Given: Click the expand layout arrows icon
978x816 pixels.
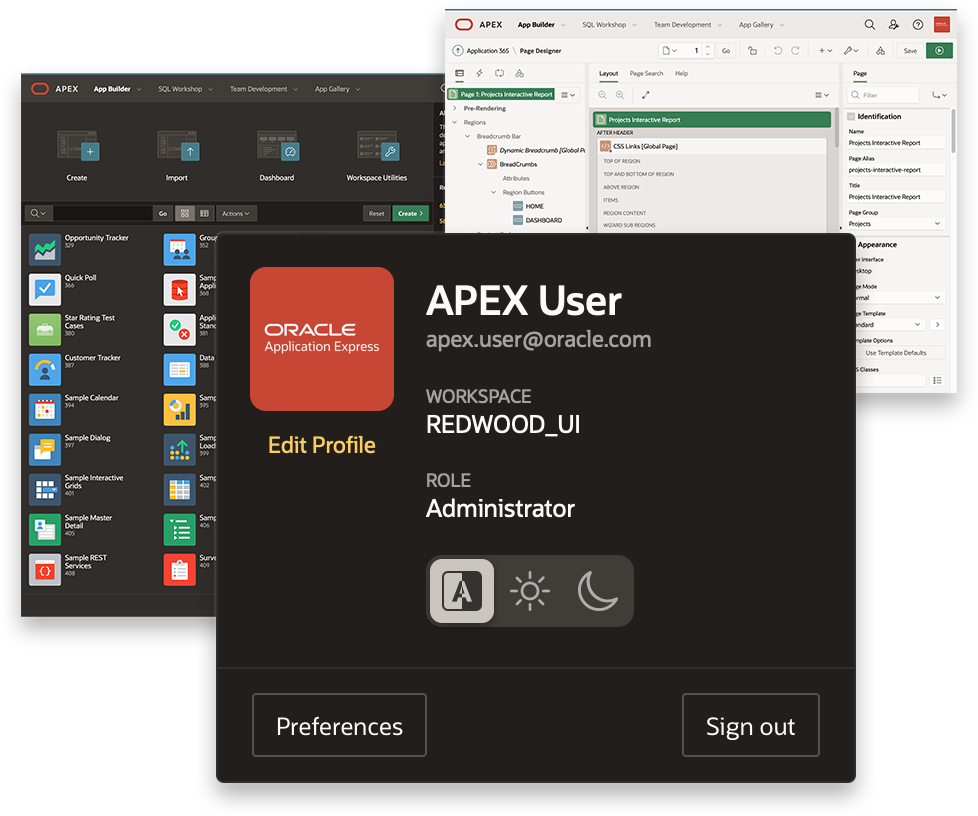Looking at the screenshot, I should pos(646,95).
